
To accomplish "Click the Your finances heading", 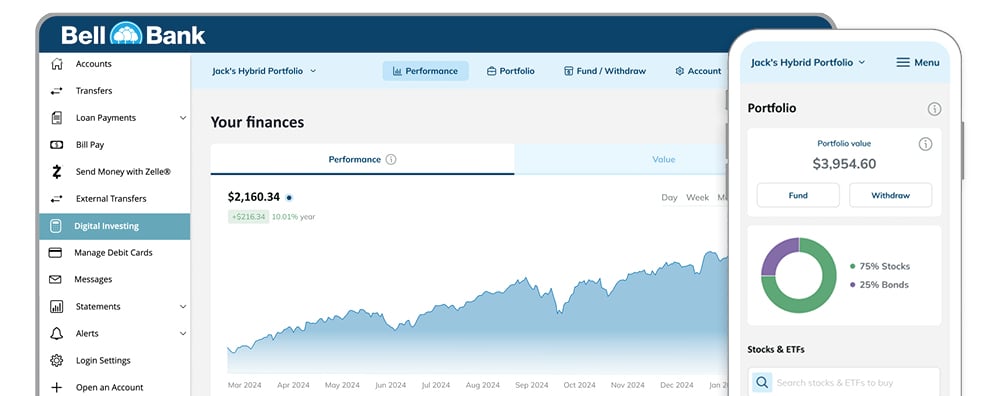I will [x=257, y=122].
